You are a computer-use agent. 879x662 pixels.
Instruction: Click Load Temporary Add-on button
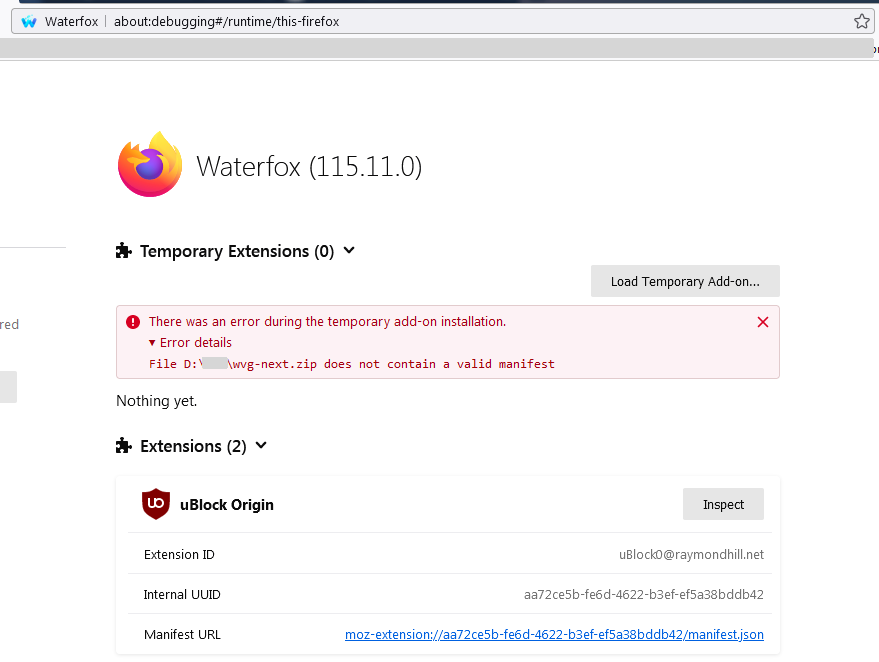pyautogui.click(x=685, y=281)
